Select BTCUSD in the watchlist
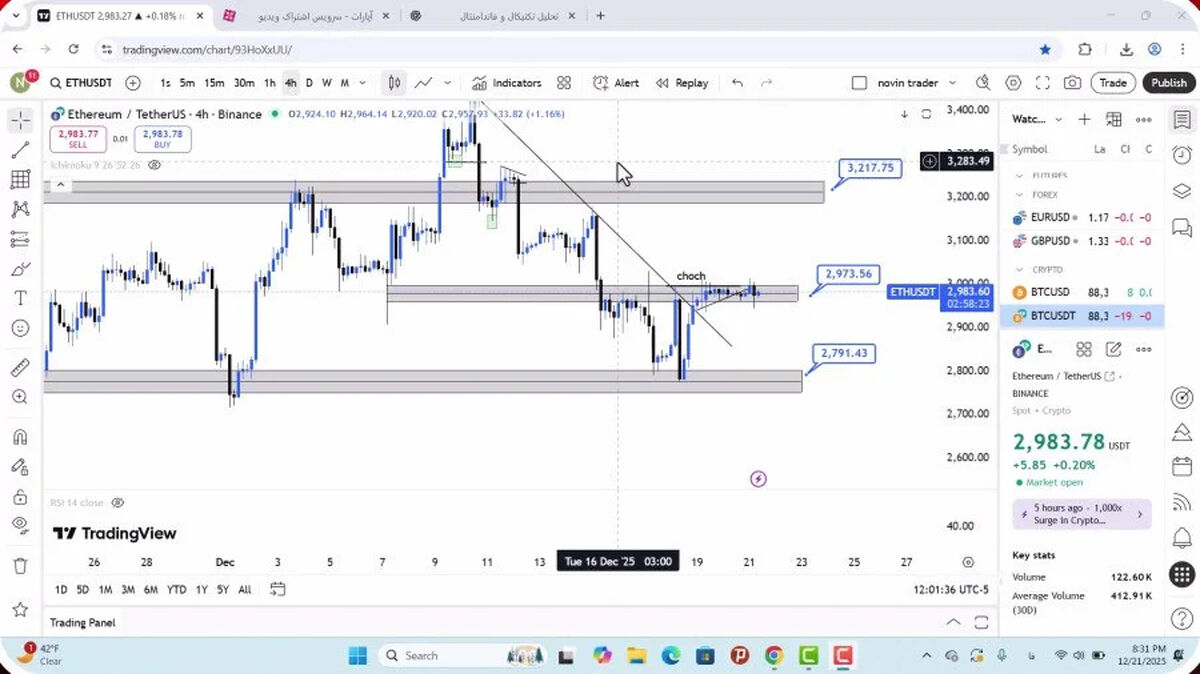The width and height of the screenshot is (1200, 674). pos(1081,292)
